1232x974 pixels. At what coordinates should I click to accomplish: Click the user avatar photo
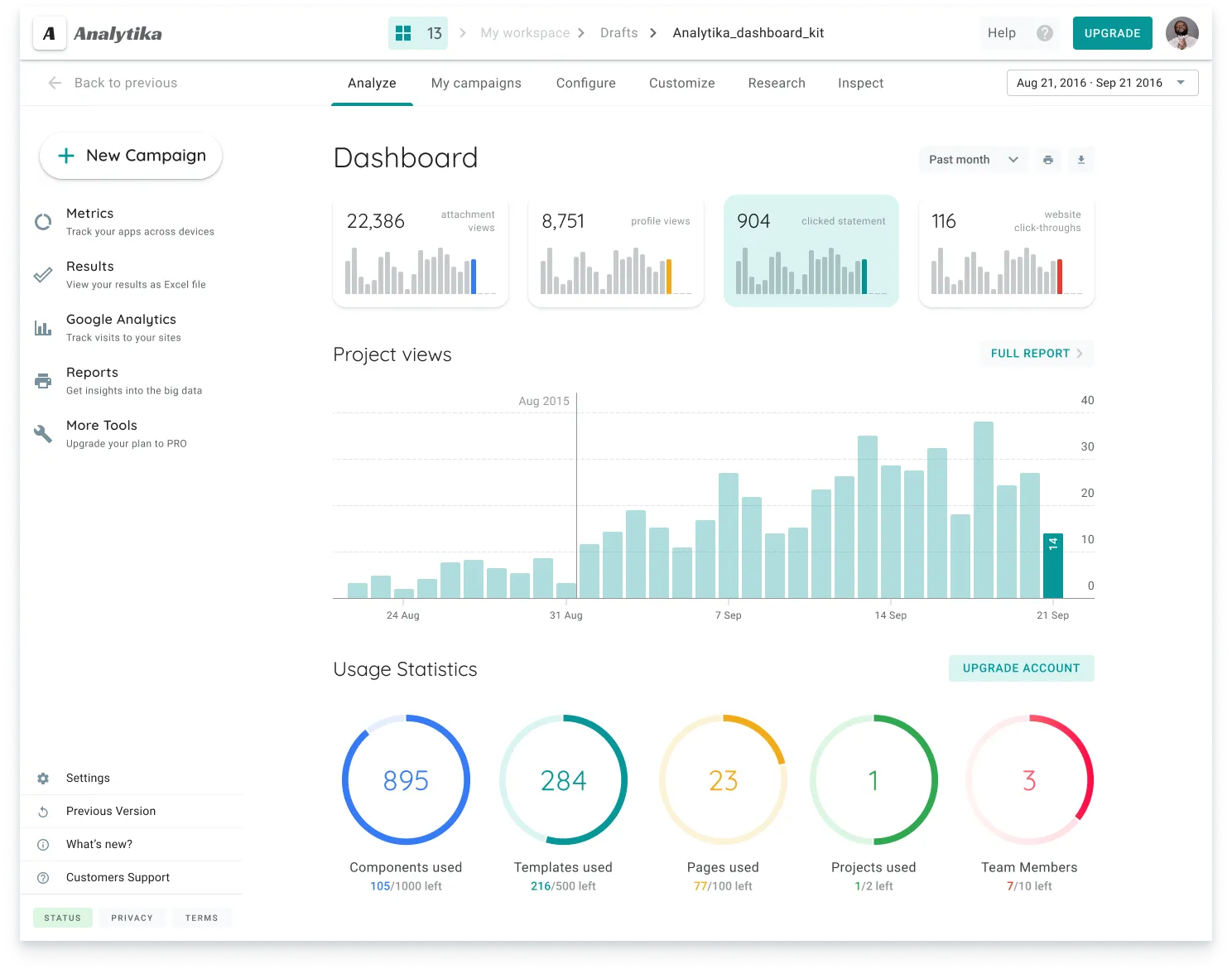tap(1181, 33)
